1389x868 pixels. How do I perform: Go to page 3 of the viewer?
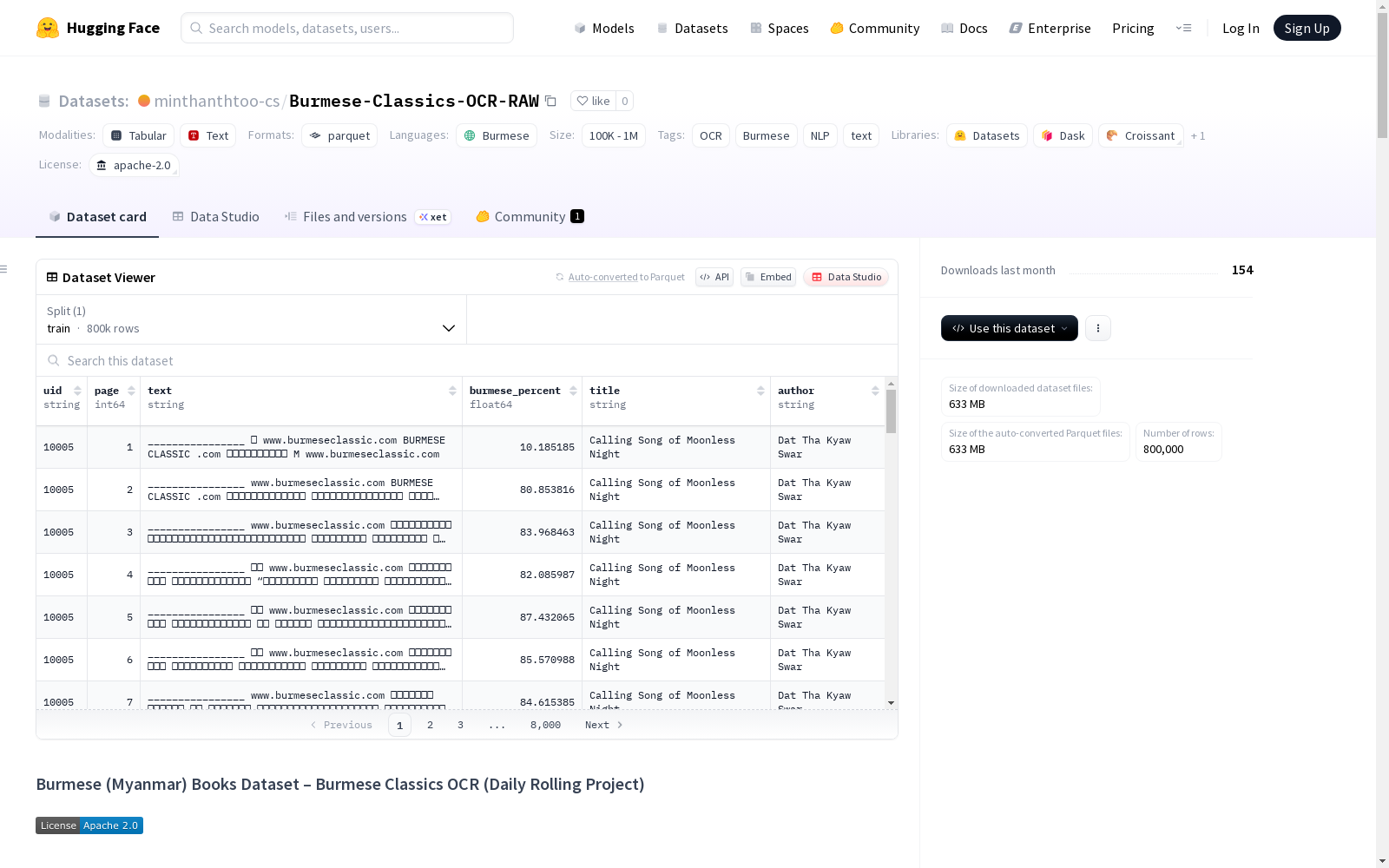tap(460, 725)
